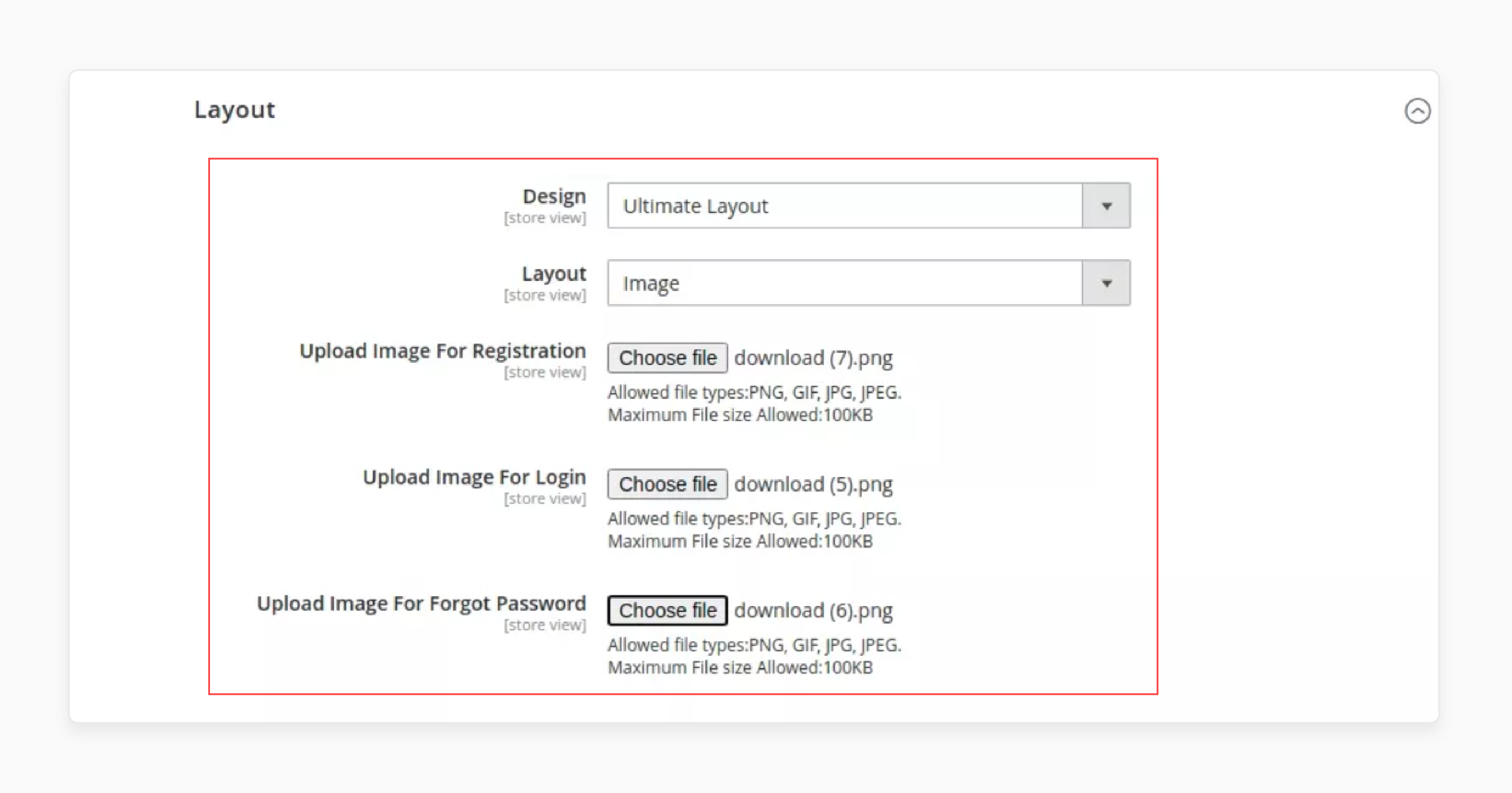Click the file name download (5).png
This screenshot has width=1512, height=793.
pos(813,484)
